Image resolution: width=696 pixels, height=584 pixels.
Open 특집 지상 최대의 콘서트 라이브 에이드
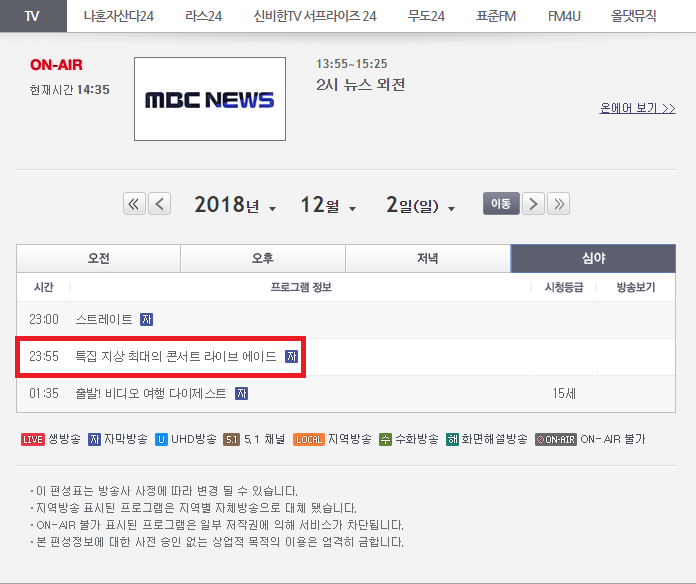[x=176, y=356]
